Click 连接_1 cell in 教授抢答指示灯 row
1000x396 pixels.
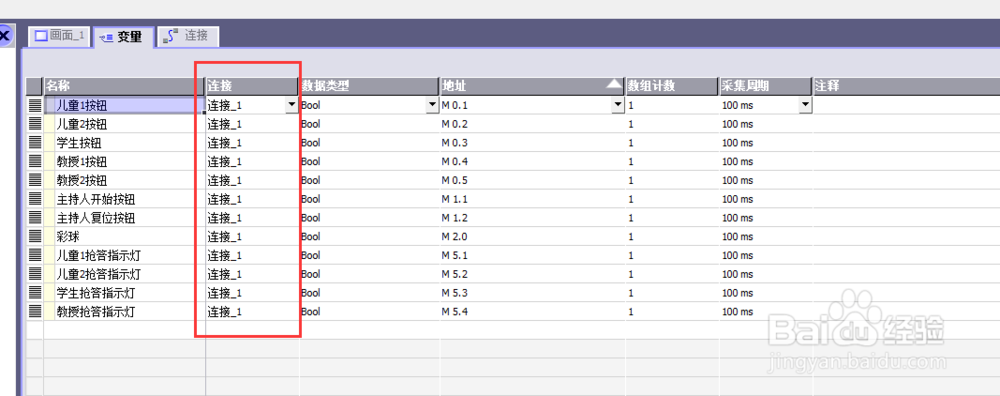point(252,312)
